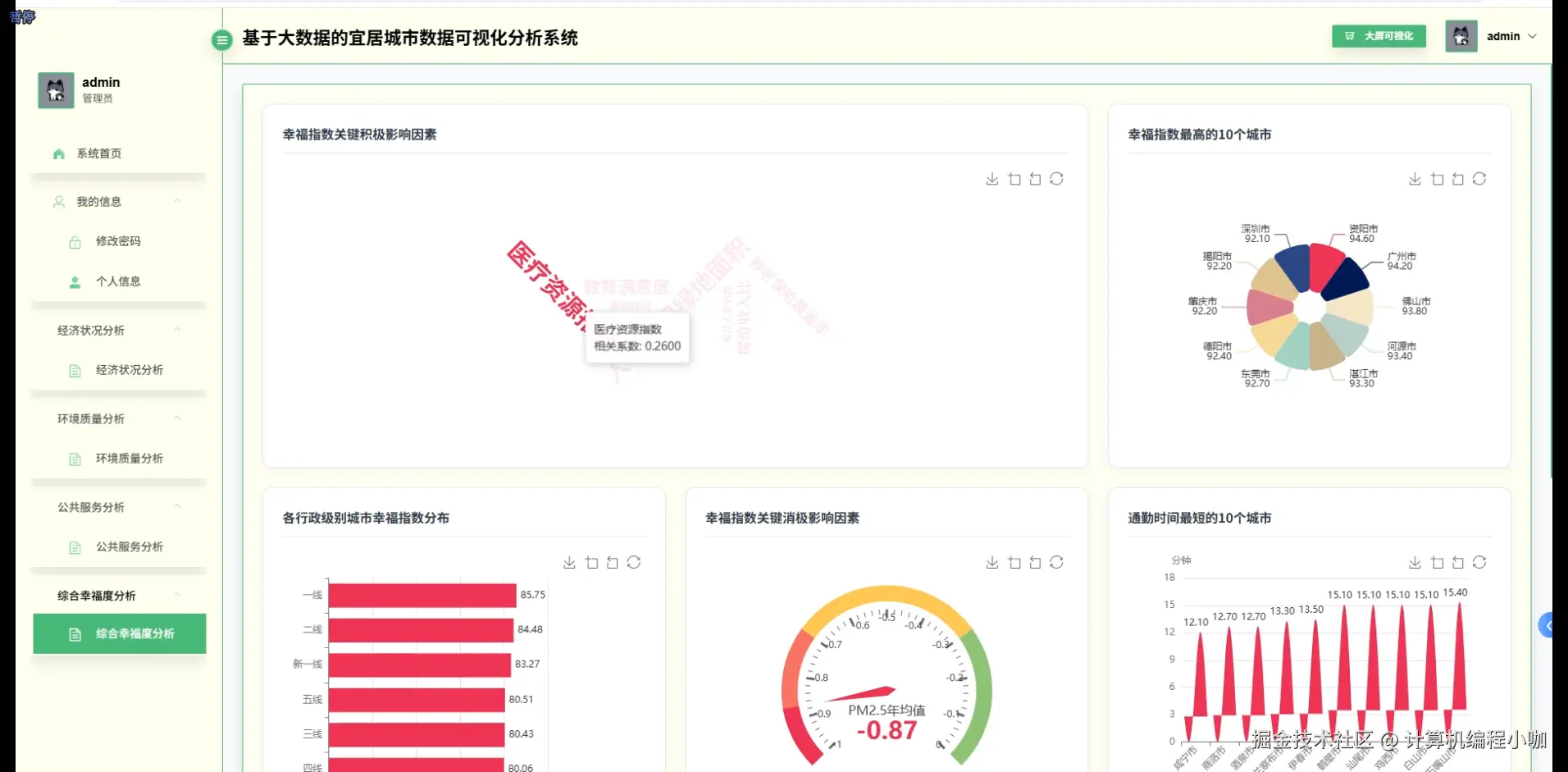Click the 12.10 peak value label
Viewport: 1568px width, 772px height.
1196,622
